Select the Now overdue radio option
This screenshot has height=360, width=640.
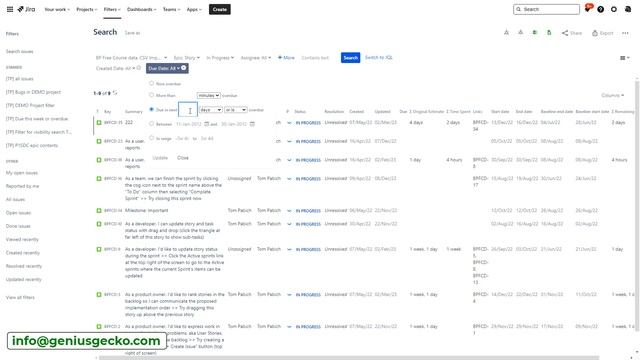coord(151,83)
